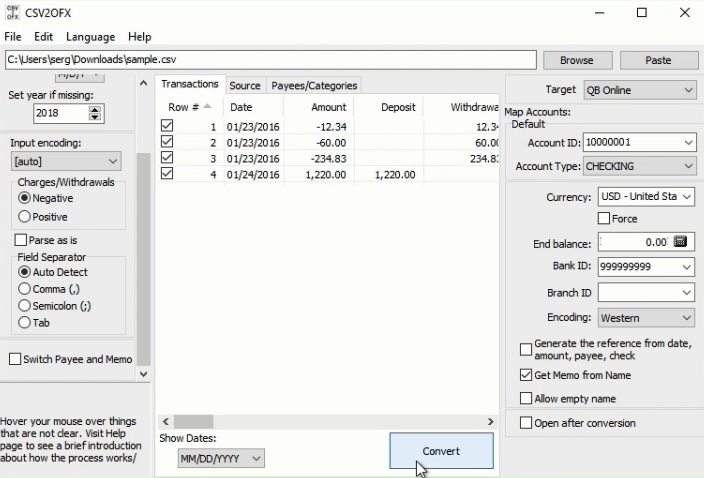
Task: Uncheck the row 4 transaction checkbox
Action: [167, 173]
